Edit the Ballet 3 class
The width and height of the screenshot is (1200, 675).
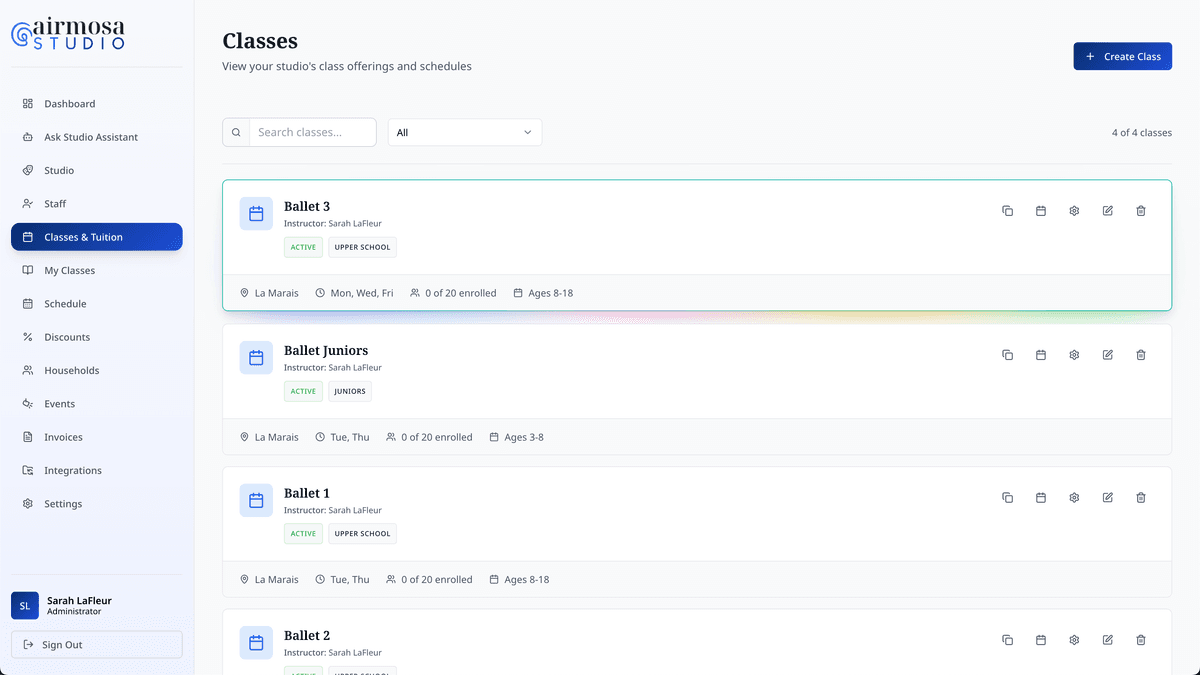(1107, 210)
